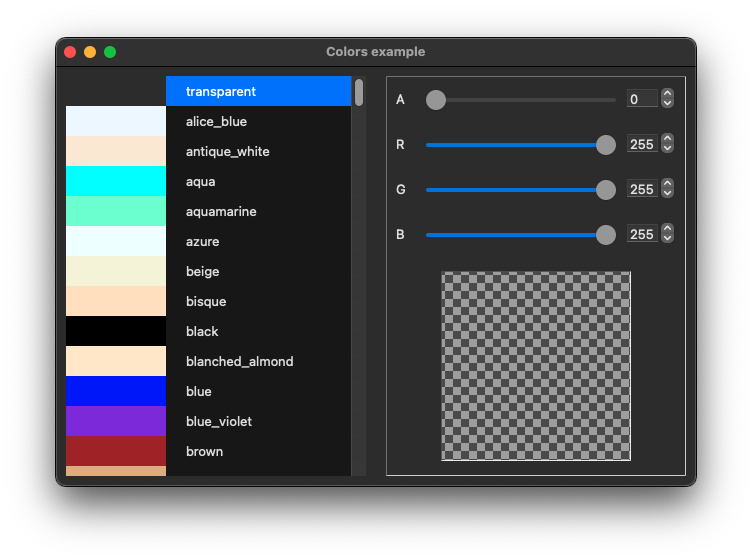Click the blanched_almond swatch

click(116, 361)
